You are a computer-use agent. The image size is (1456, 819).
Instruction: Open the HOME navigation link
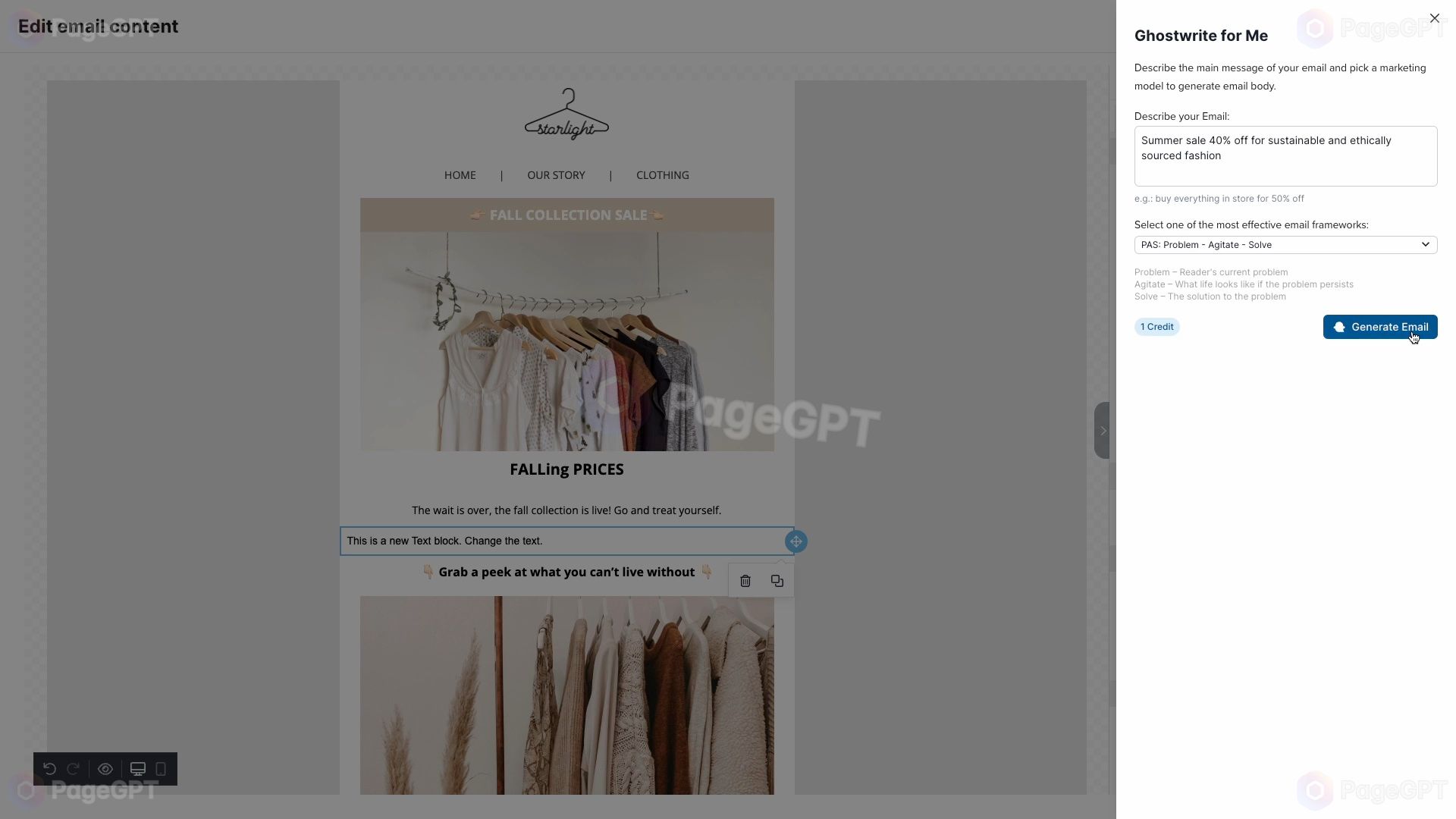tap(459, 174)
